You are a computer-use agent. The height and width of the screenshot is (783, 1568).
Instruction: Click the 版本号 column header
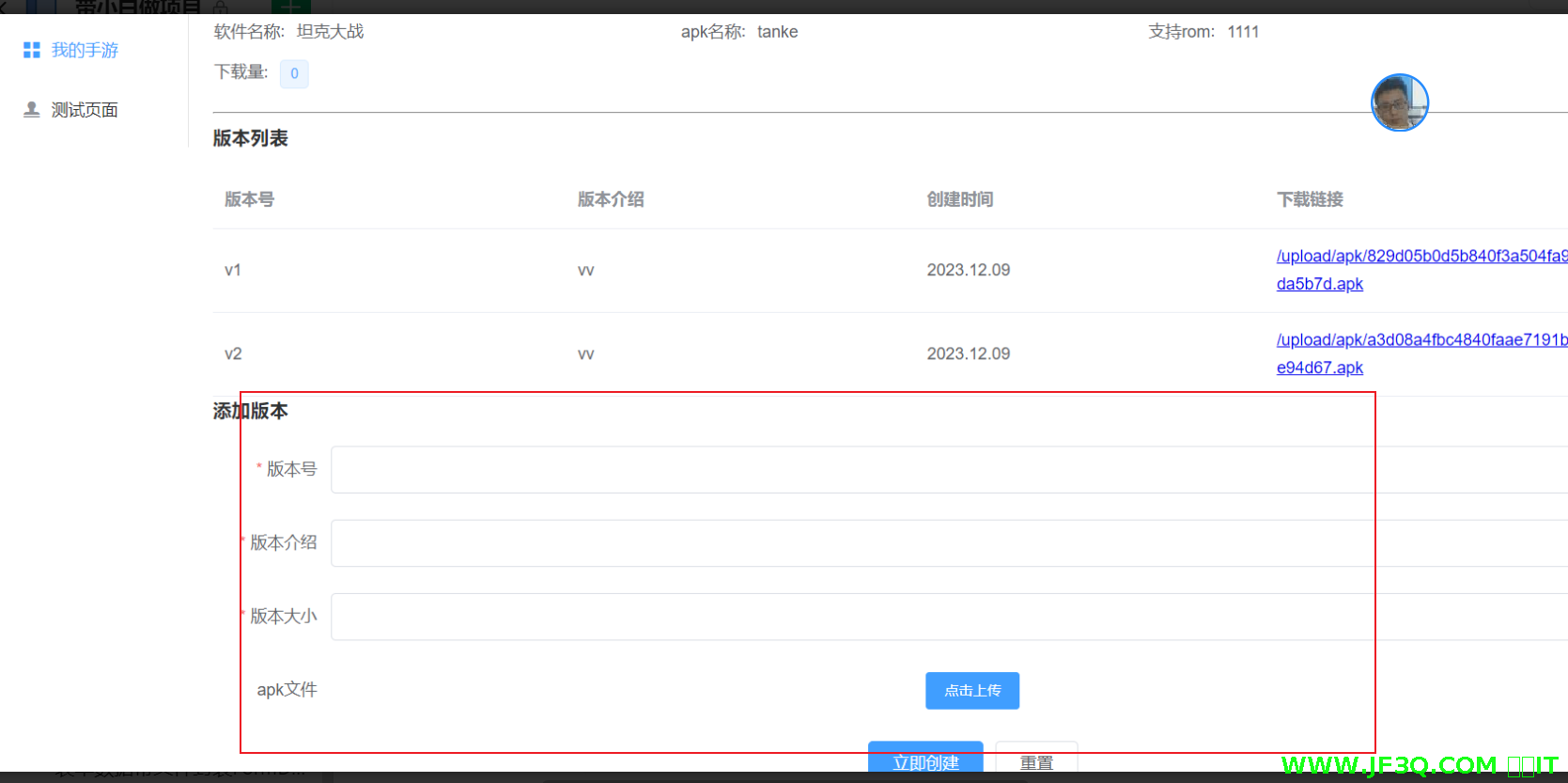pos(249,199)
